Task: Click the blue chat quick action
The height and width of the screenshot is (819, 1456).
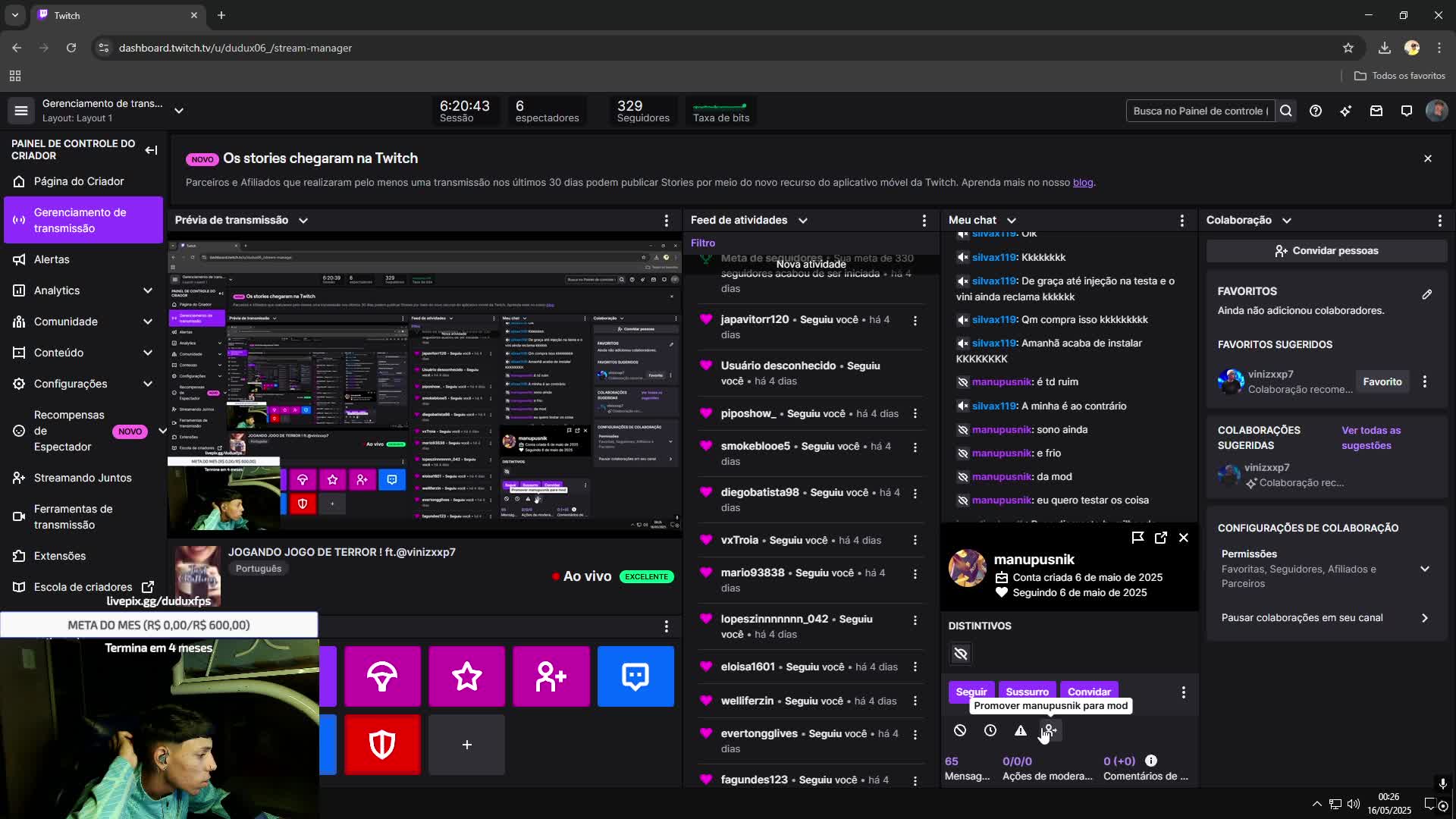Action: (x=635, y=676)
